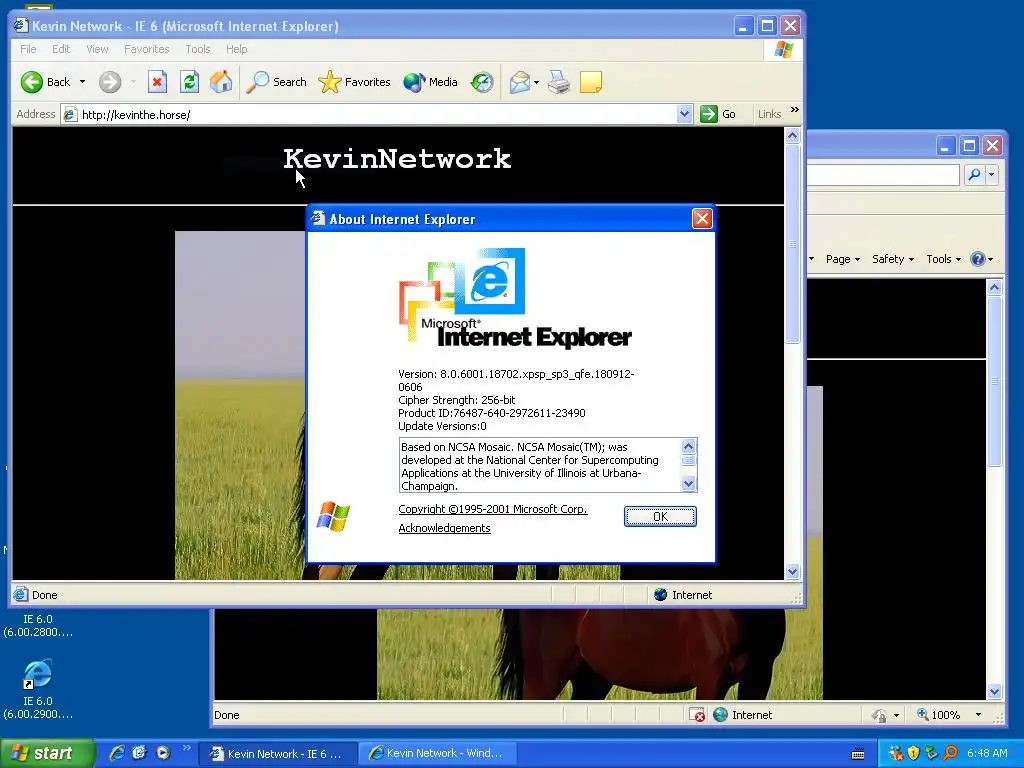Expand the address bar URL dropdown
Image resolution: width=1024 pixels, height=768 pixels.
click(x=684, y=114)
